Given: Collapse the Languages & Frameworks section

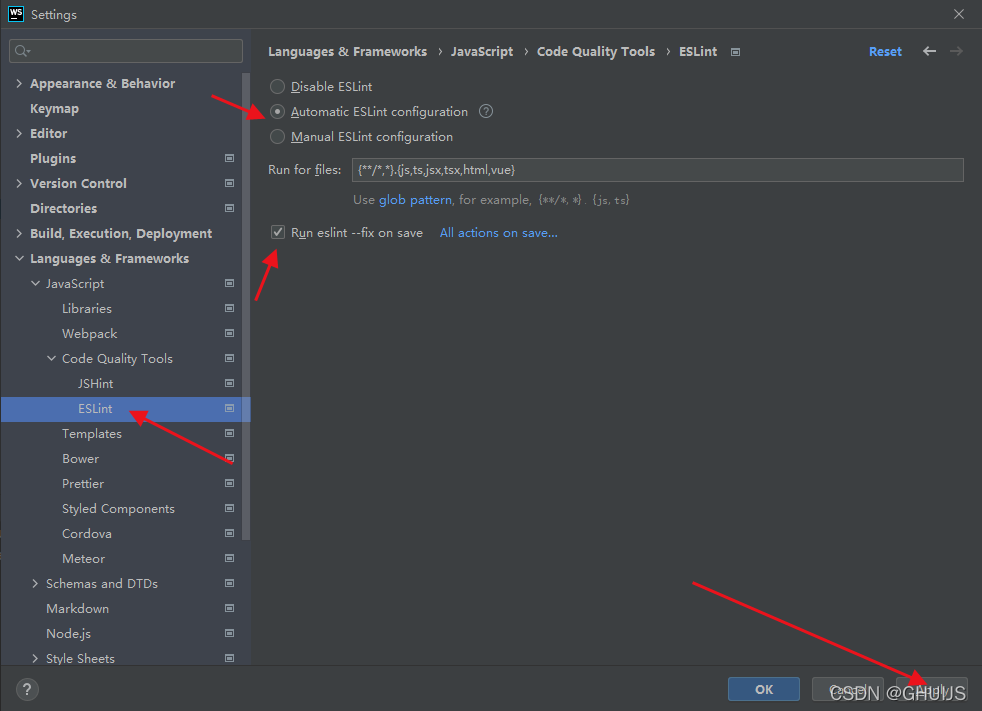Looking at the screenshot, I should [x=18, y=258].
